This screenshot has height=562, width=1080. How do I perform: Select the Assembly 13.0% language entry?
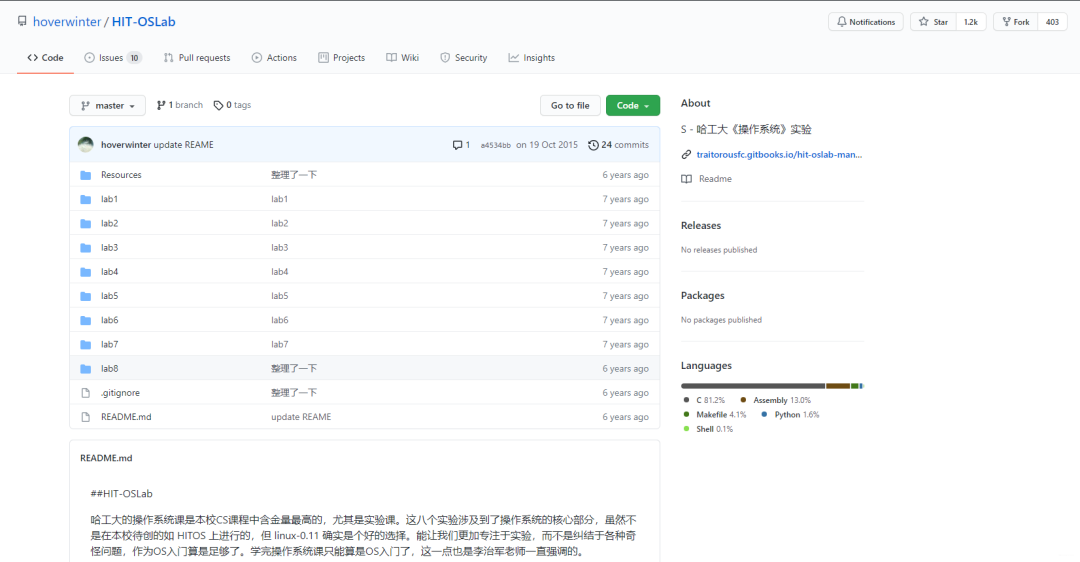(x=776, y=400)
